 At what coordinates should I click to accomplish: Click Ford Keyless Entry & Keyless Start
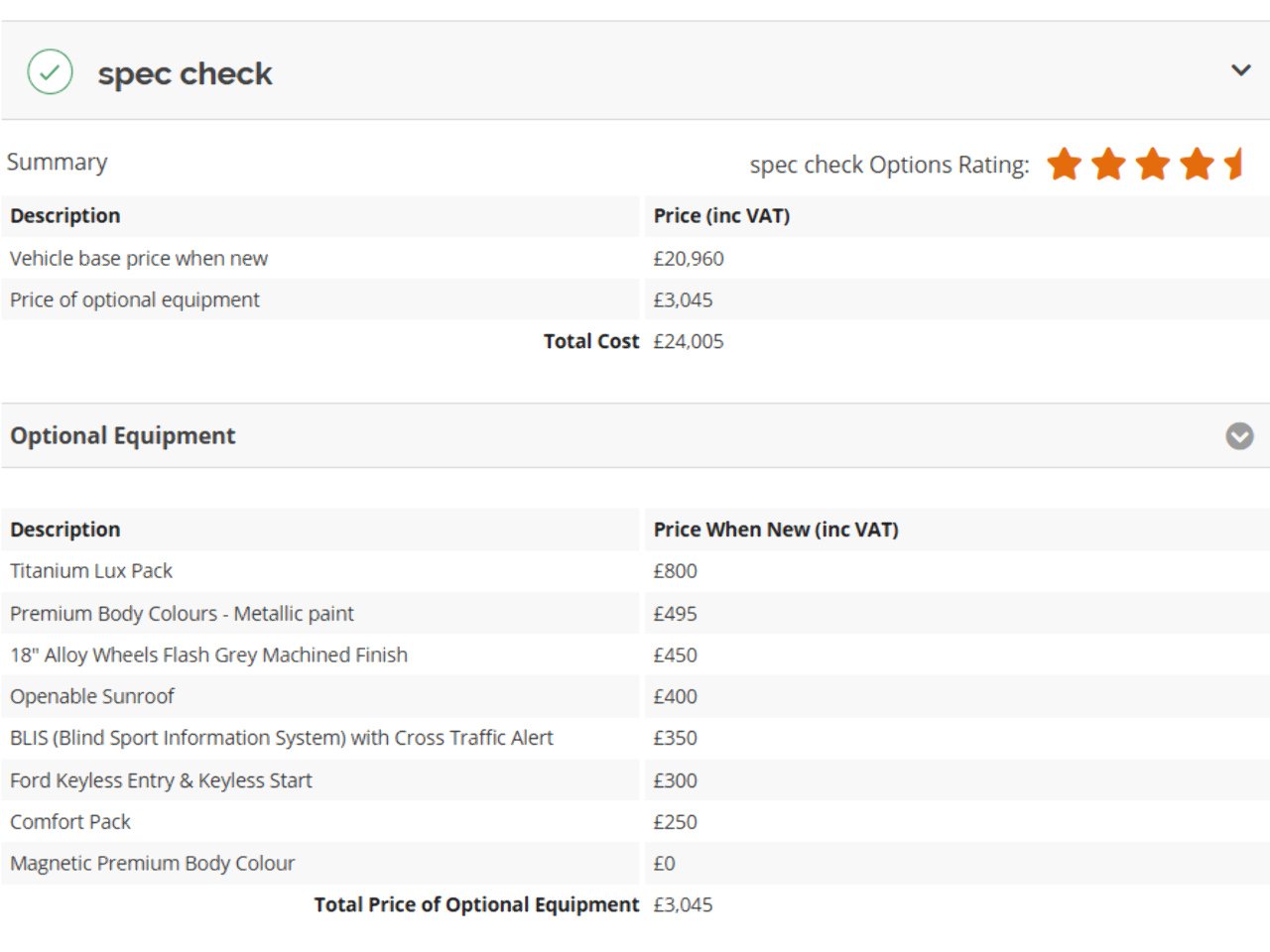click(161, 780)
